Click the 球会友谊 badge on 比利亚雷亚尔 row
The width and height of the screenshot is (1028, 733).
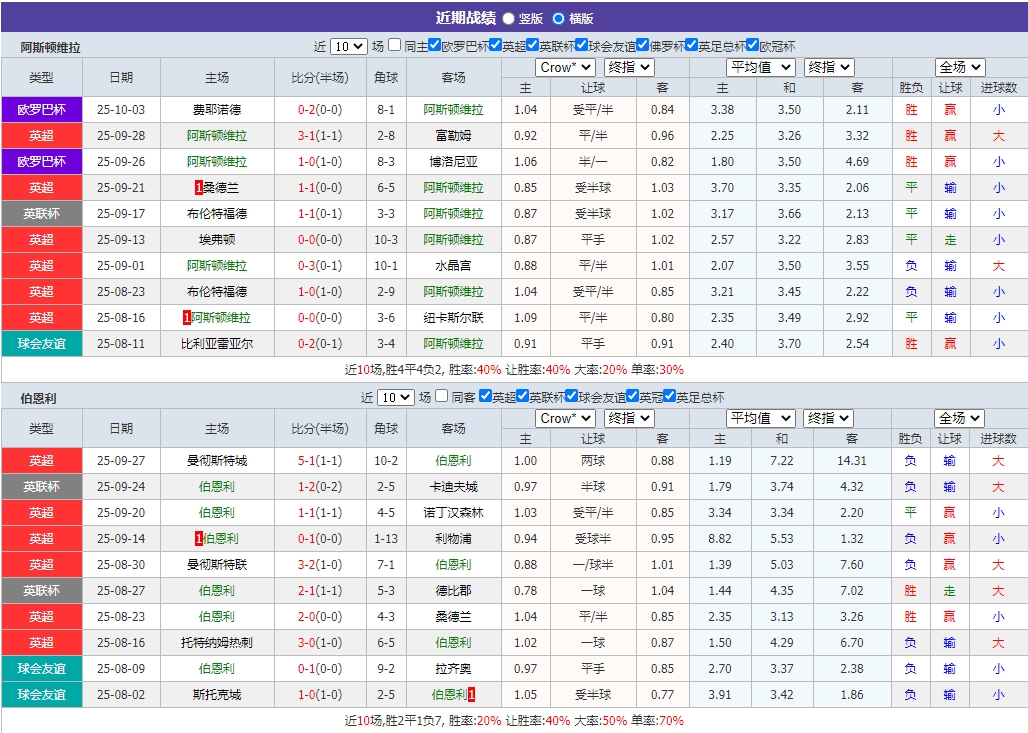[x=41, y=343]
